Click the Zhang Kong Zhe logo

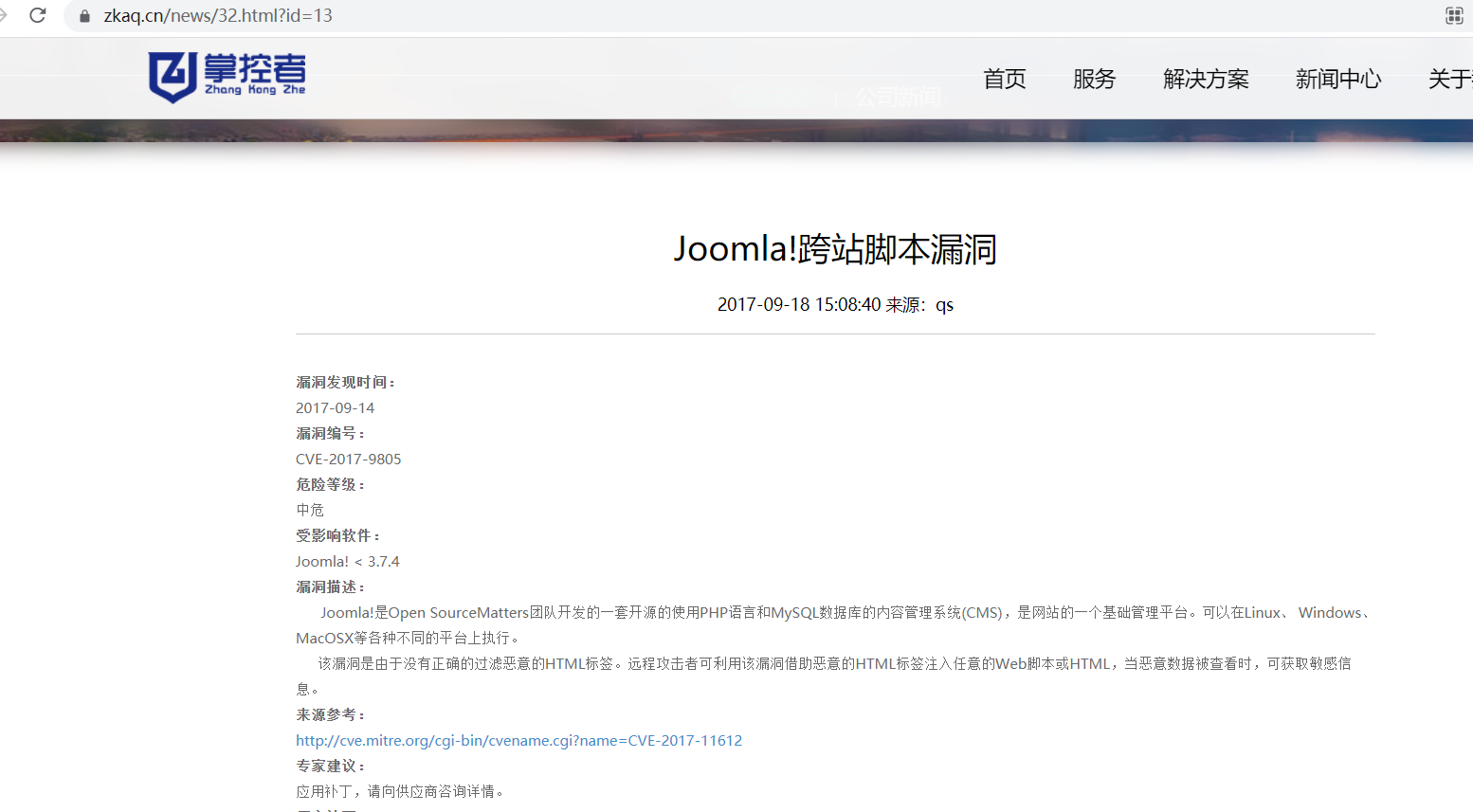227,77
